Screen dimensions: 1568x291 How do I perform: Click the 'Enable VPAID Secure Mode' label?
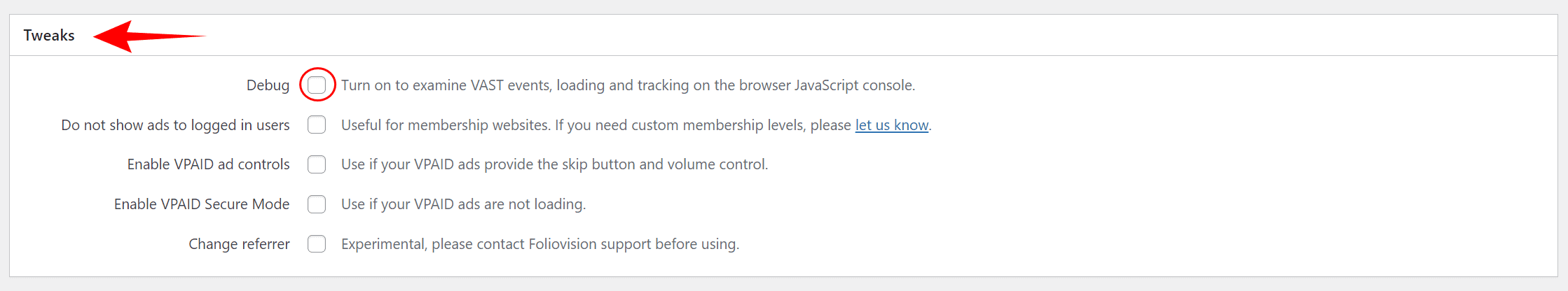click(x=202, y=204)
